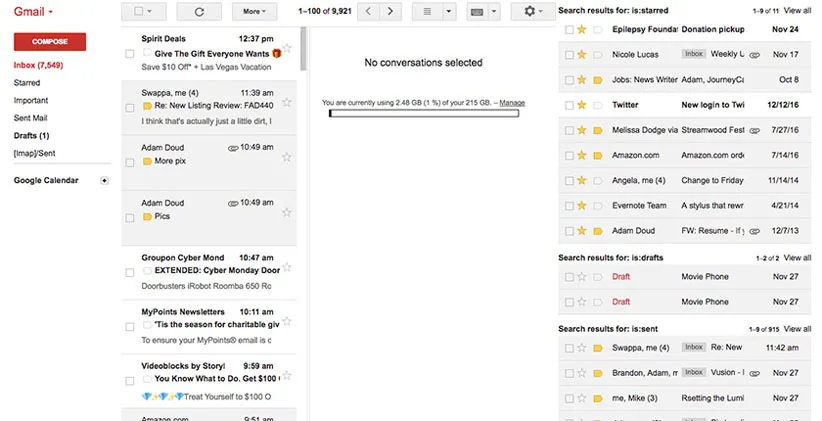Screen dimensions: 822x421
Task: Unstar the Nicole Lucas starred email
Action: click(x=582, y=54)
